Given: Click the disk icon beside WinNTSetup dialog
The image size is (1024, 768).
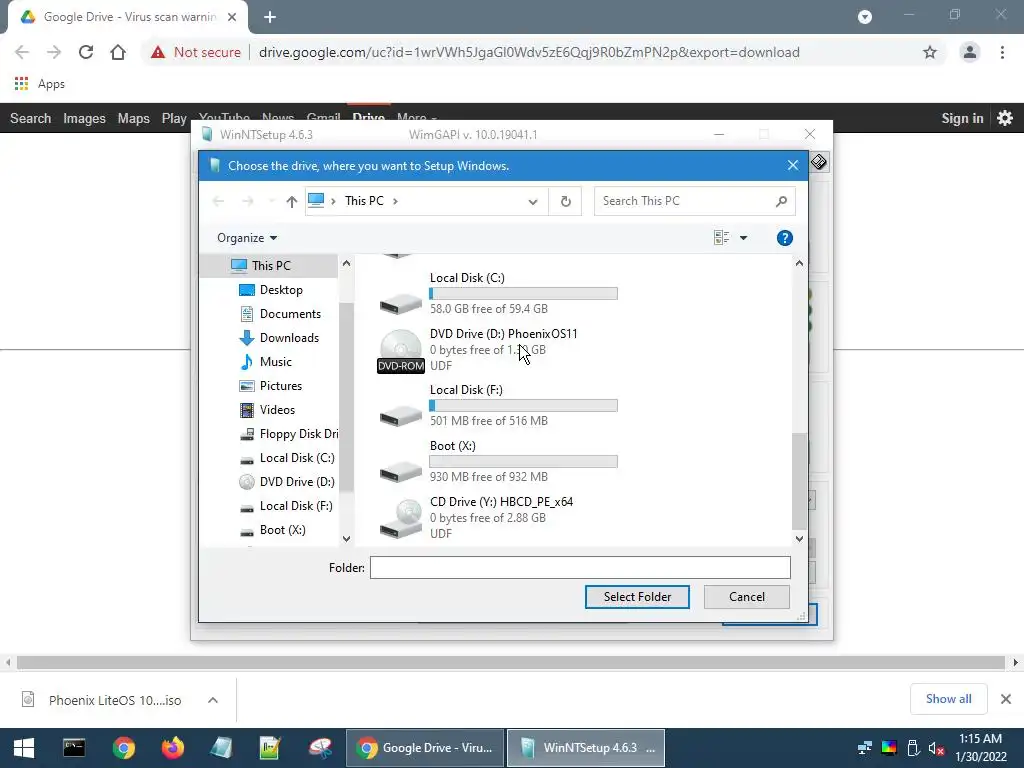Looking at the screenshot, I should tap(819, 162).
